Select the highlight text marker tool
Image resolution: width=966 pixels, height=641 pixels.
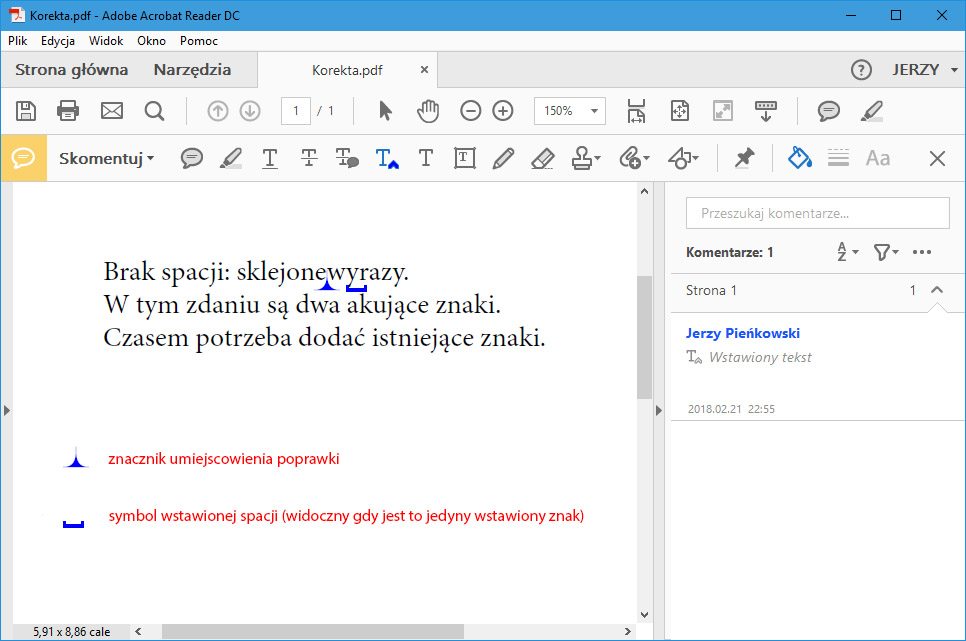coord(231,158)
